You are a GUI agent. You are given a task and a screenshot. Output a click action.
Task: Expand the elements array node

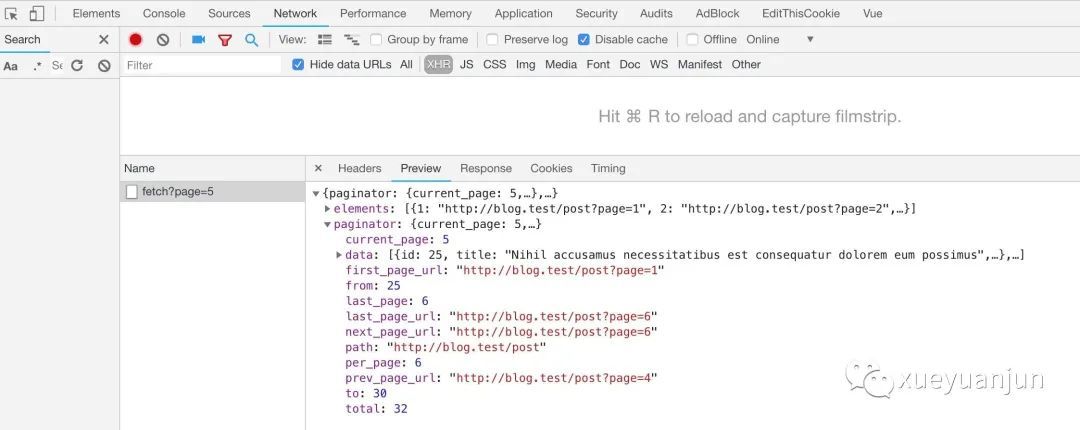(328, 209)
